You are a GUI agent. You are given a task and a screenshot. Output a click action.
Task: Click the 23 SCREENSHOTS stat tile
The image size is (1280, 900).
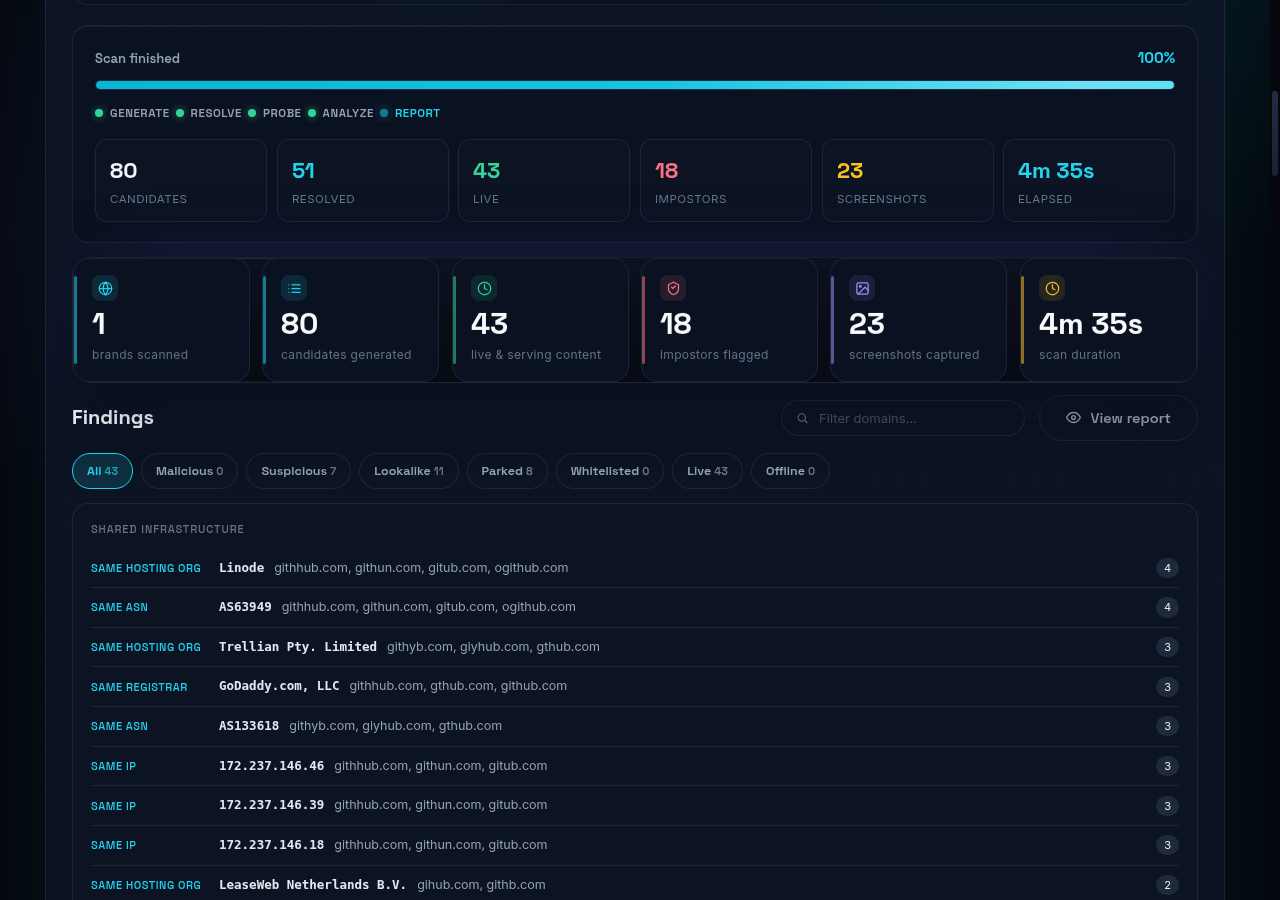pyautogui.click(x=908, y=180)
